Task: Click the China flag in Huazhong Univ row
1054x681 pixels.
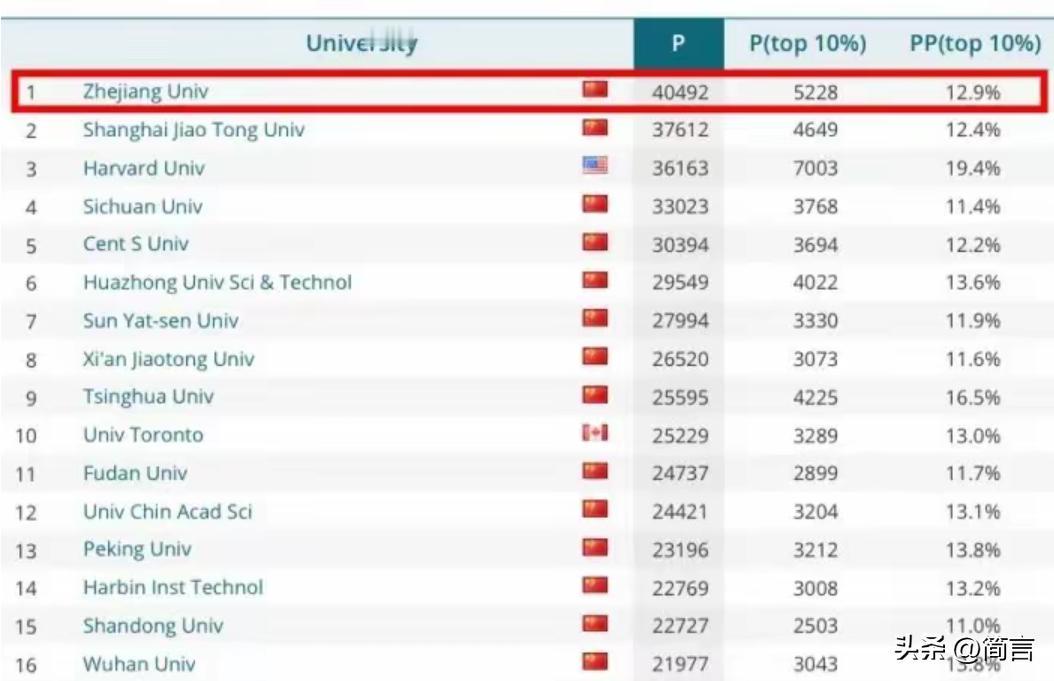Action: 595,280
